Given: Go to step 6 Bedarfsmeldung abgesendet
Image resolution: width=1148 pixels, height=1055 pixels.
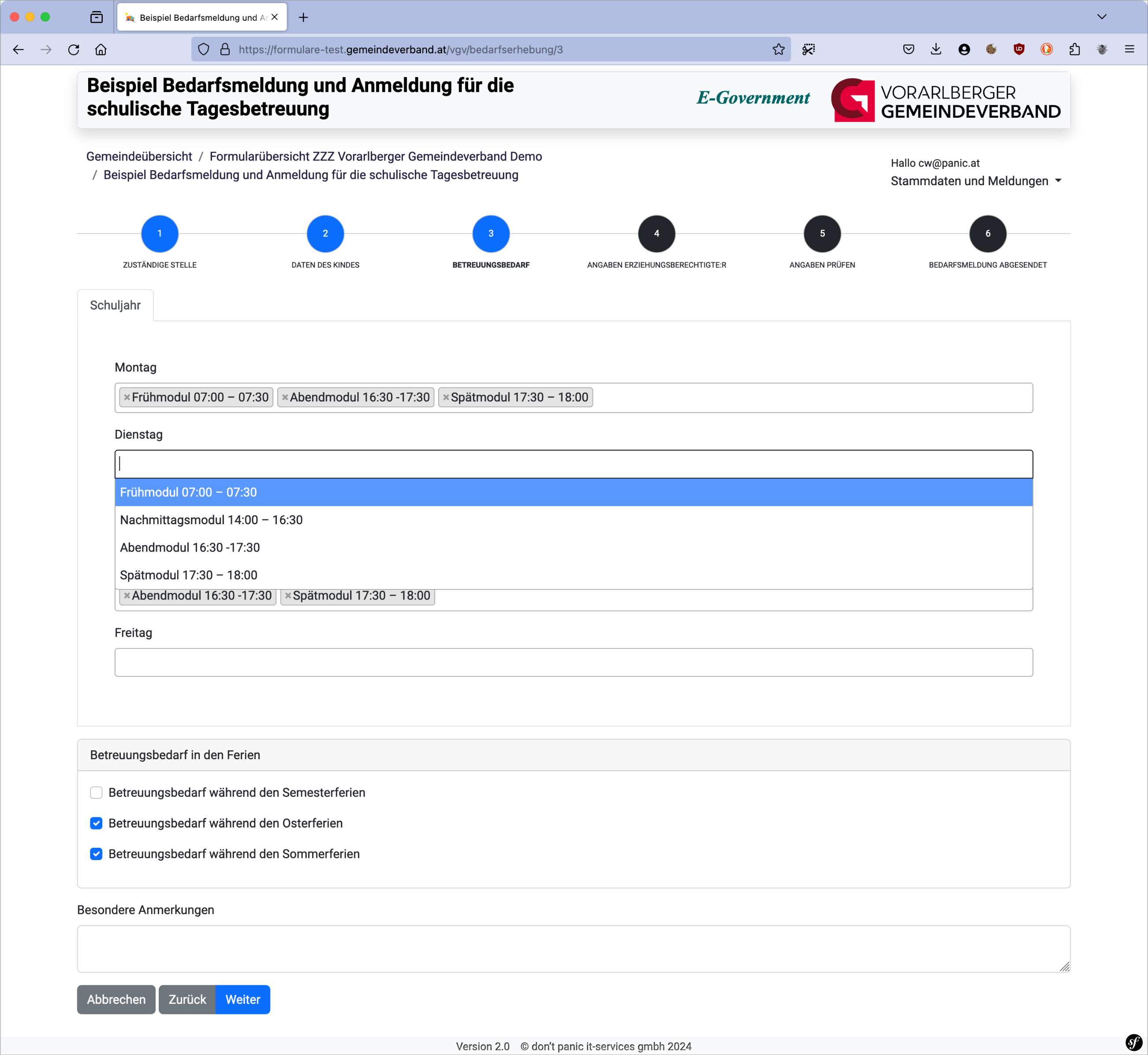Looking at the screenshot, I should point(988,234).
